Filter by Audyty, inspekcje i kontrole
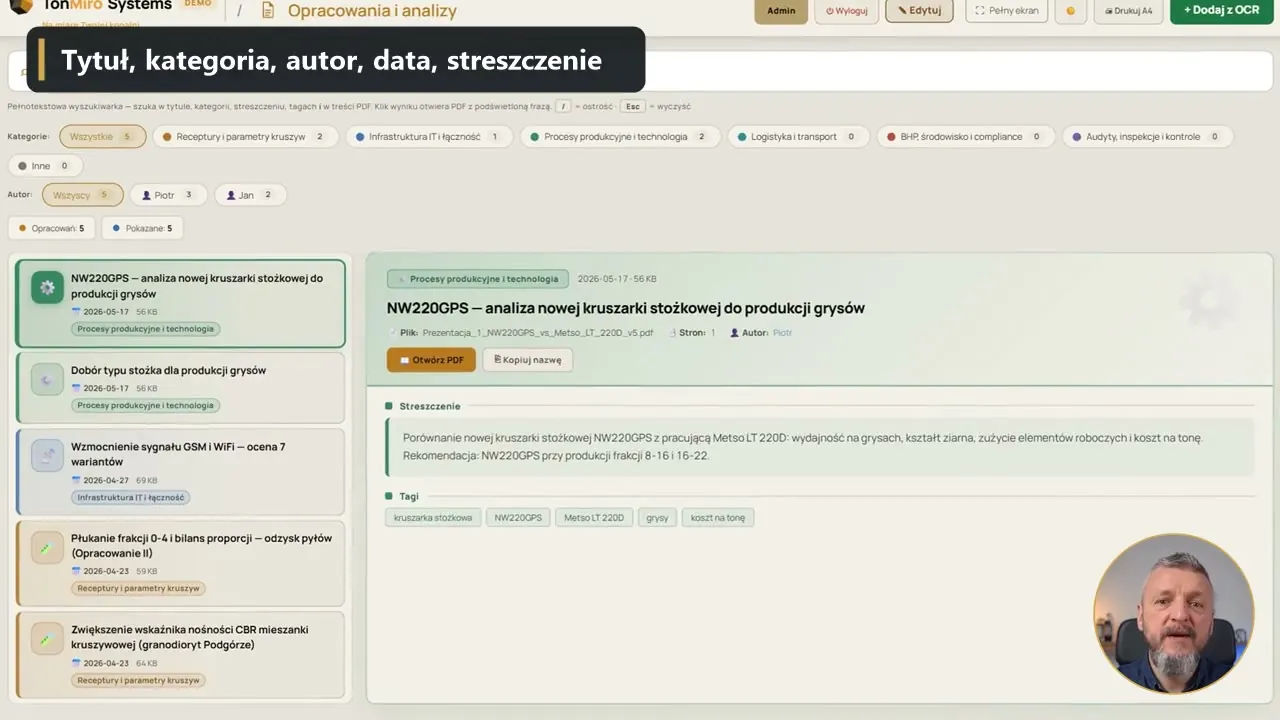This screenshot has height=720, width=1280. (1147, 137)
